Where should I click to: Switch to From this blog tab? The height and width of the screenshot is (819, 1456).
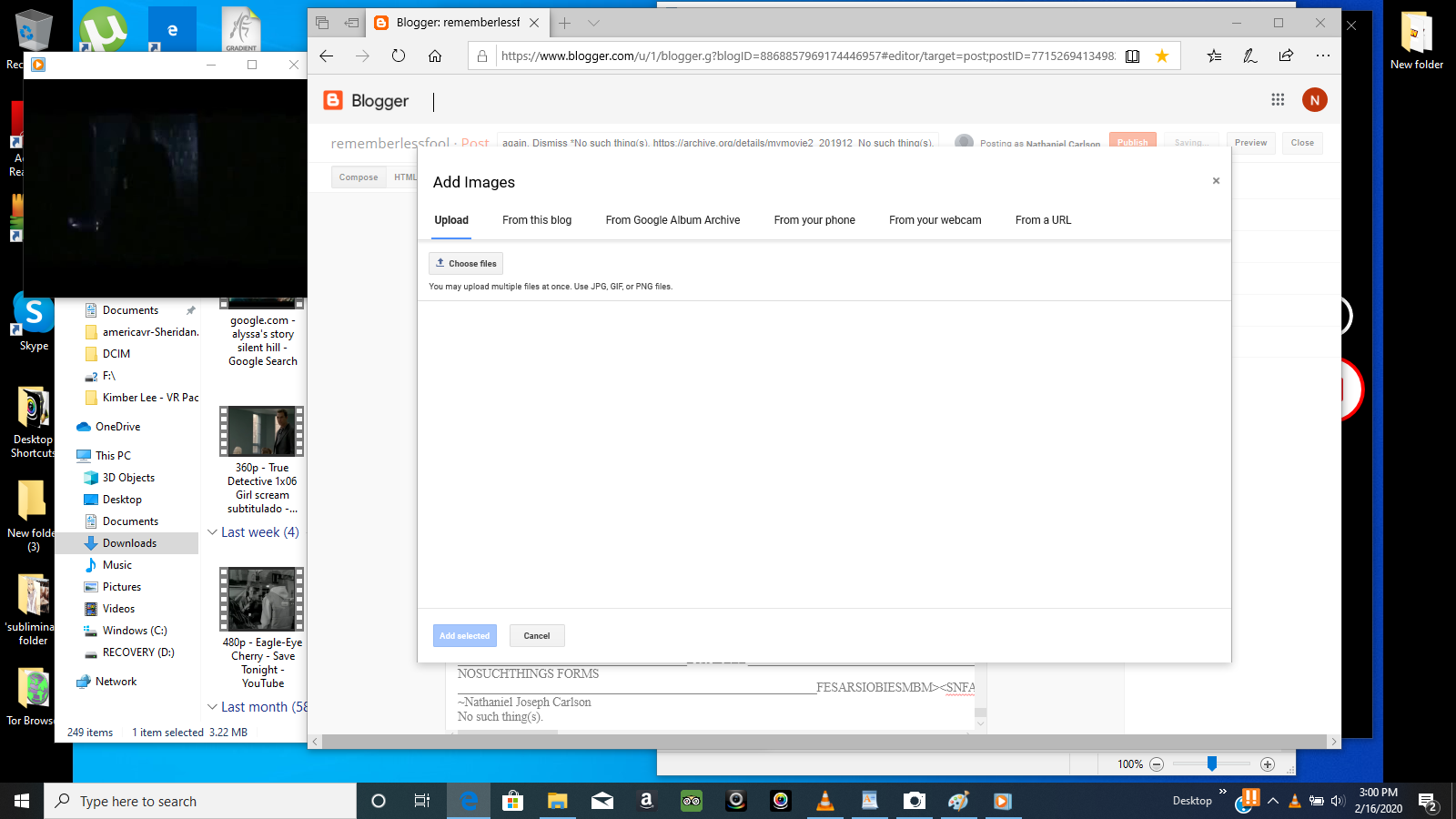tap(537, 220)
